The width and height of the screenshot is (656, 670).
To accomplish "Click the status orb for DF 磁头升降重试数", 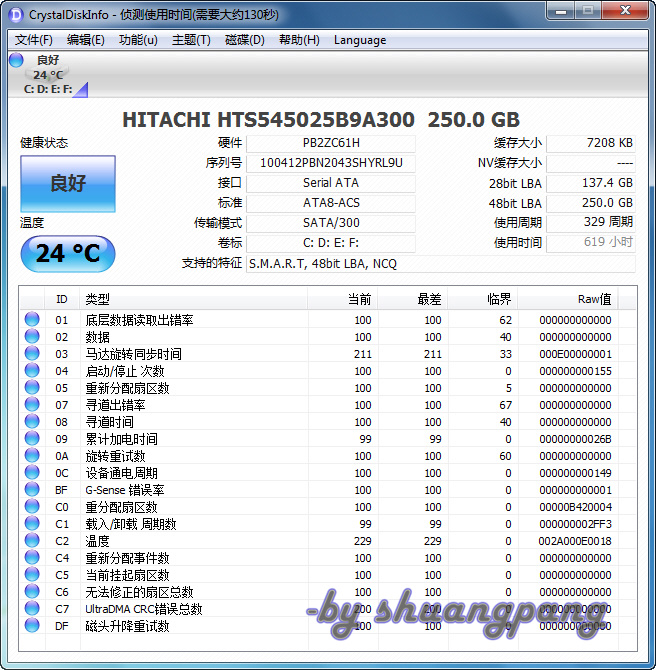I will (x=32, y=626).
